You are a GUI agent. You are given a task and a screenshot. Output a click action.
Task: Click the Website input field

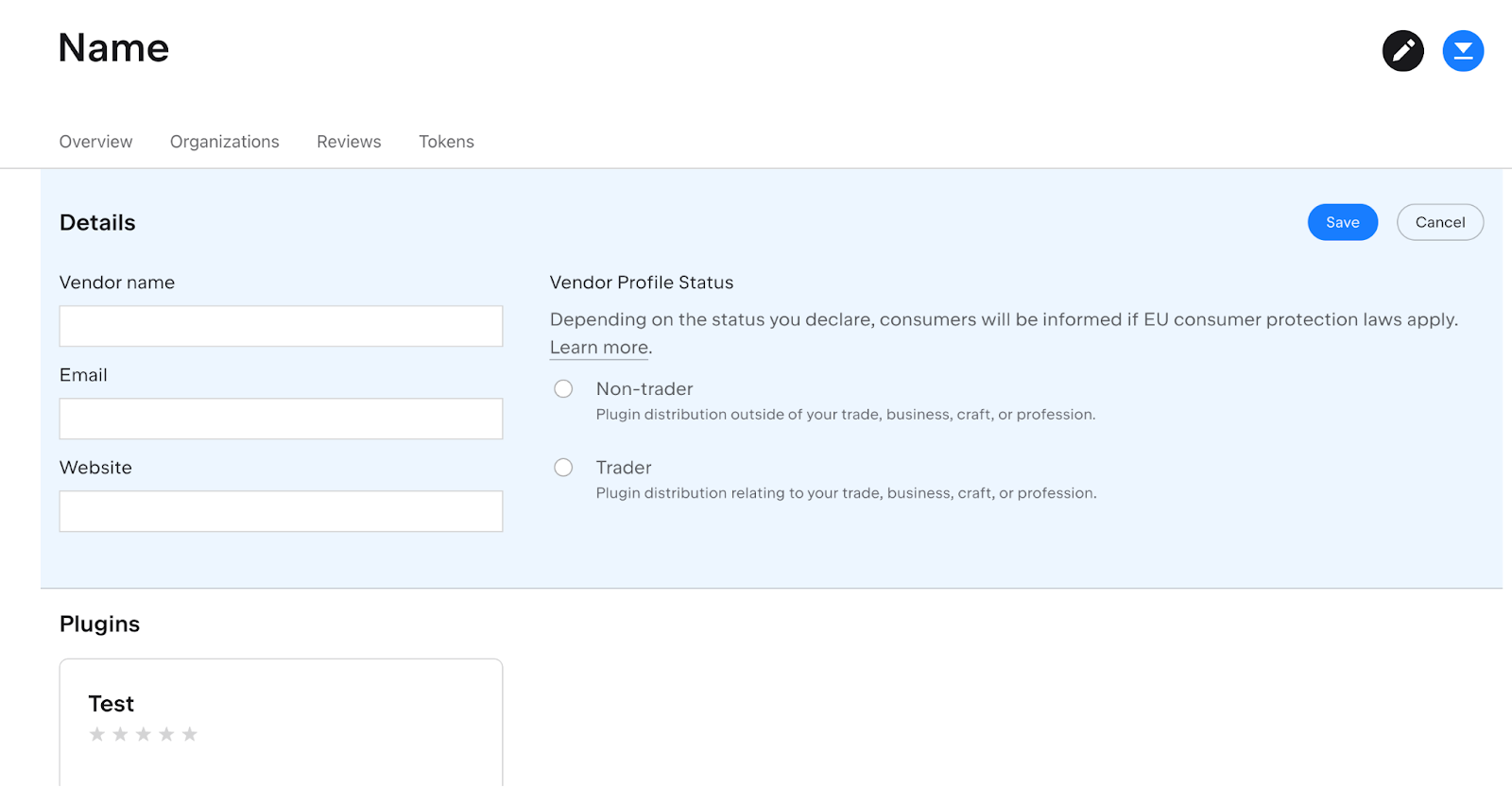click(x=281, y=511)
